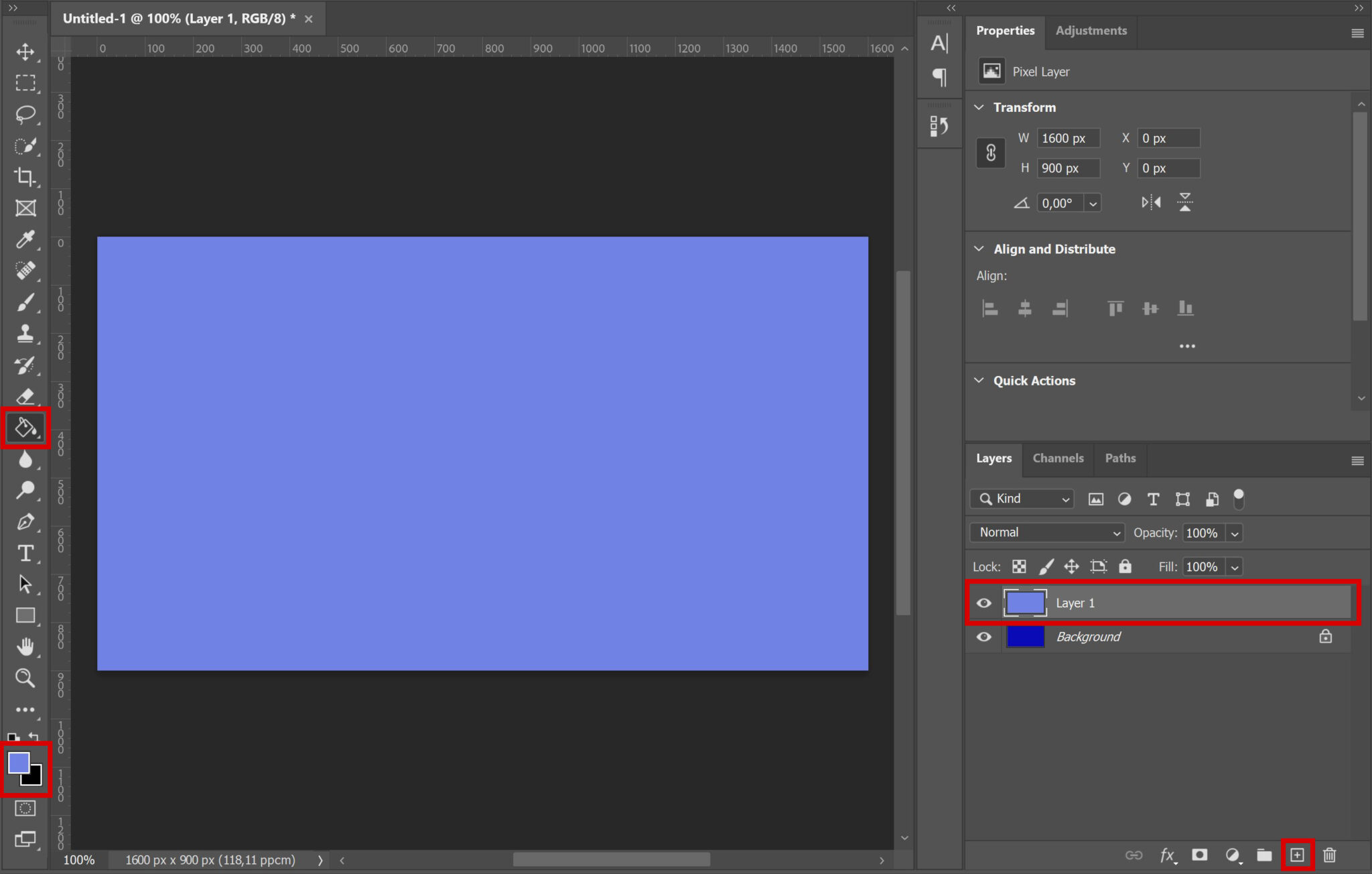Screen dimensions: 1372x874
Task: Toggle visibility of Layer 1
Action: coord(983,603)
